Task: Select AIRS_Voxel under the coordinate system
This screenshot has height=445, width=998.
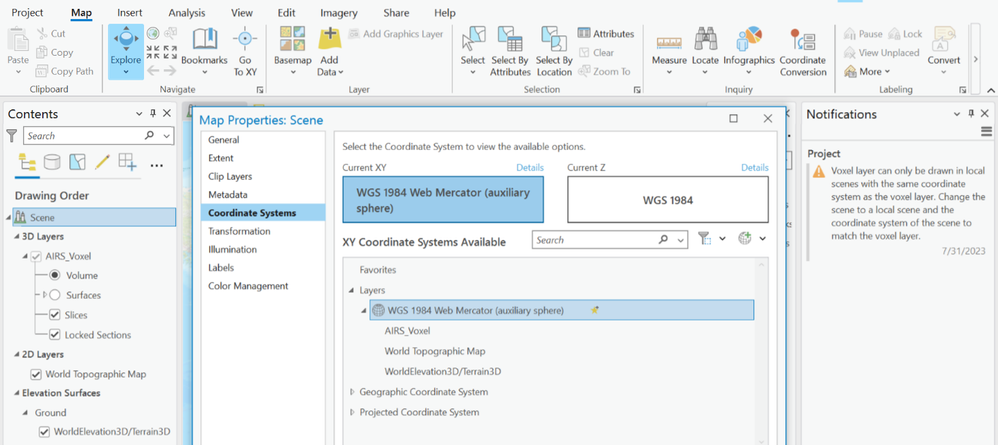Action: pyautogui.click(x=407, y=331)
